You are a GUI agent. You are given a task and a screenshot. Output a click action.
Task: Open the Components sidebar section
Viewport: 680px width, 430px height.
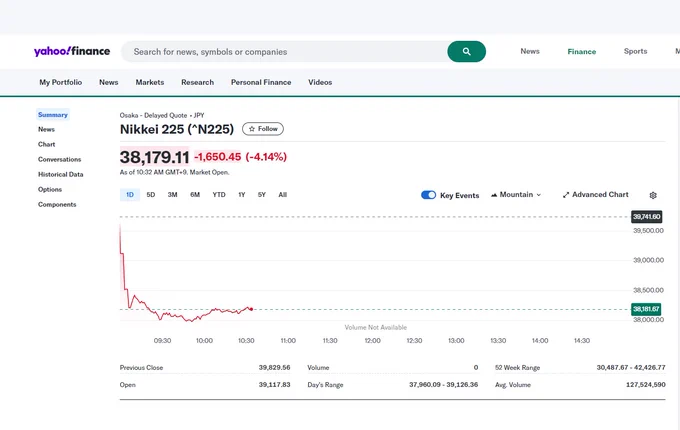(57, 205)
